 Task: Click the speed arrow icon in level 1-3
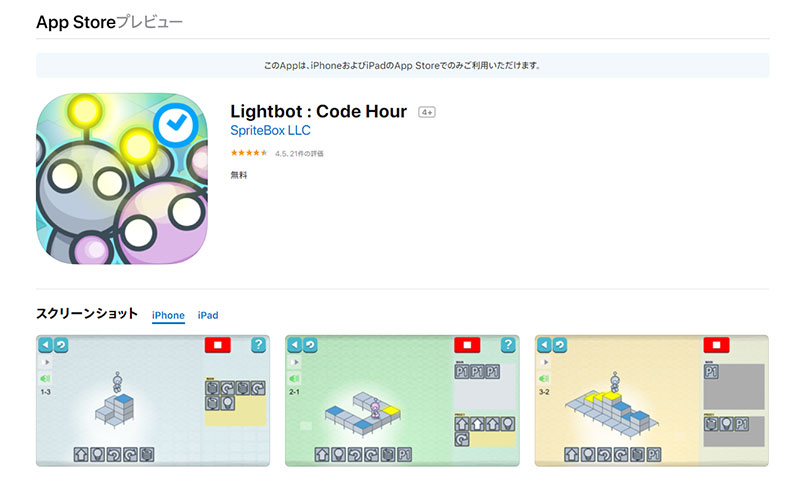[x=46, y=362]
